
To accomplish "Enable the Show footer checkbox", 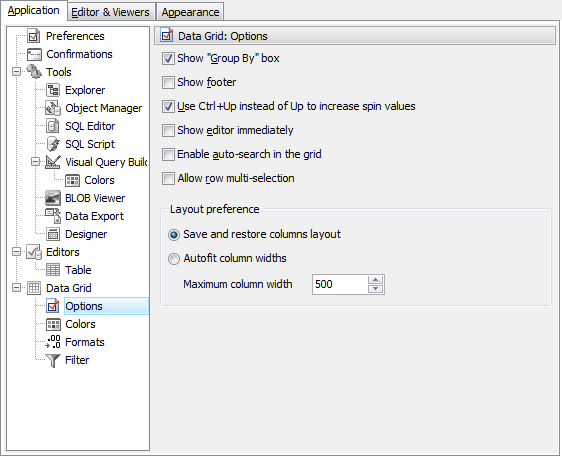I will pyautogui.click(x=168, y=82).
